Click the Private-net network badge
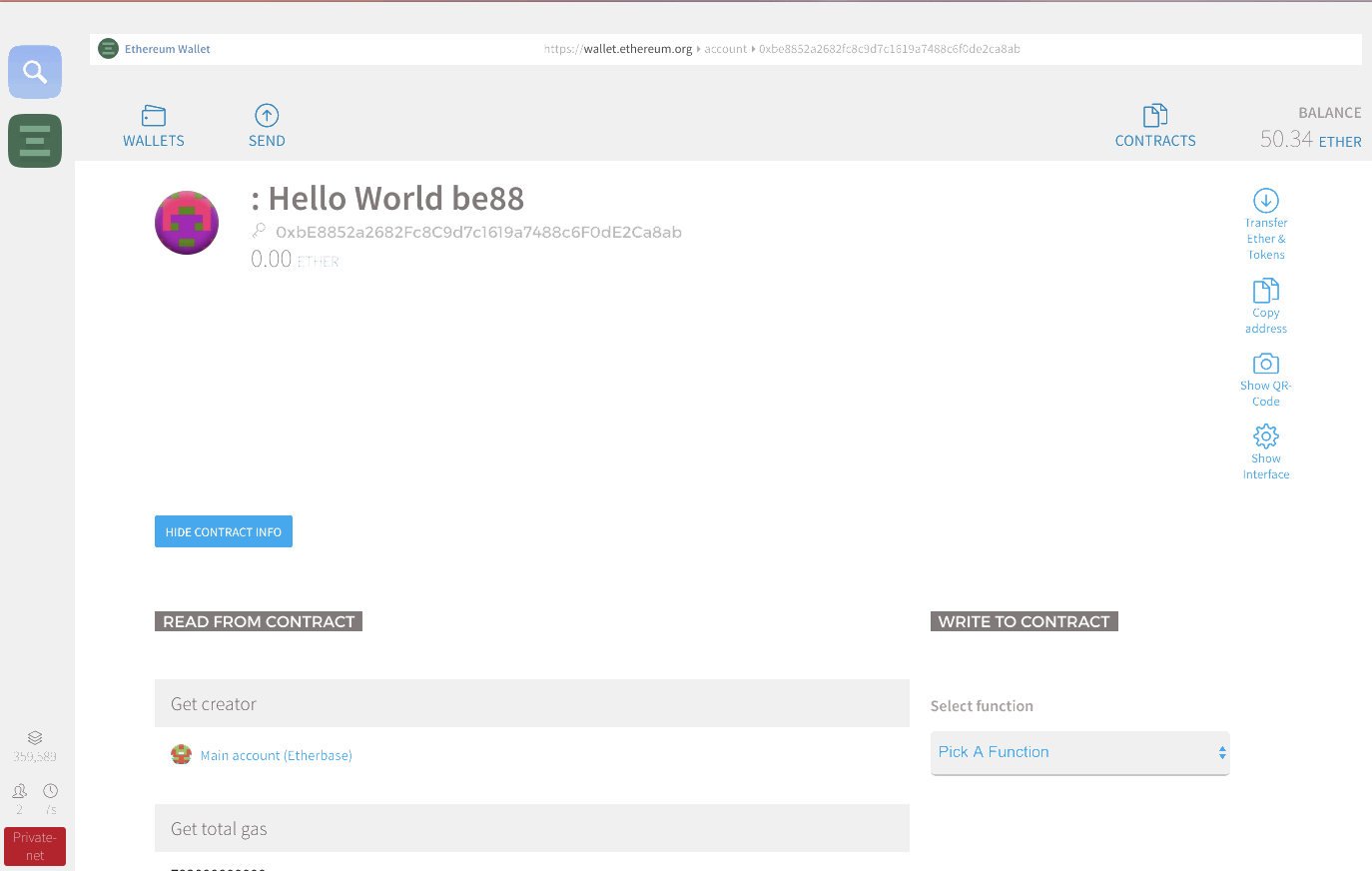1372x871 pixels. (35, 846)
